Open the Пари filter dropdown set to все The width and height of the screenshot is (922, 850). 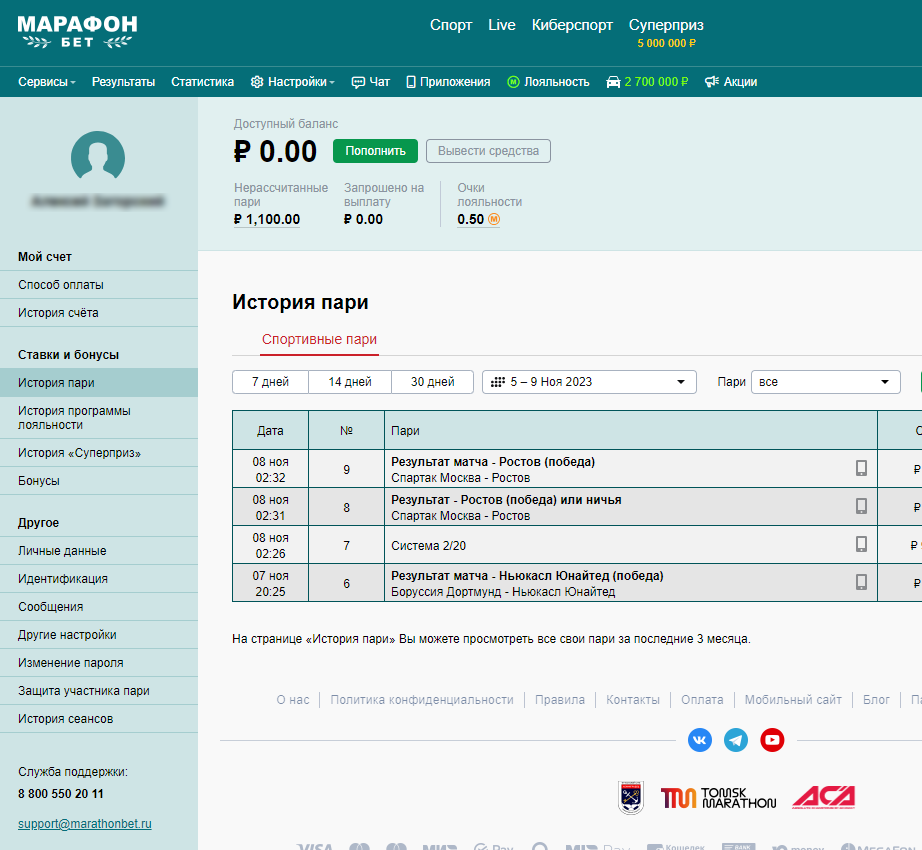[826, 382]
